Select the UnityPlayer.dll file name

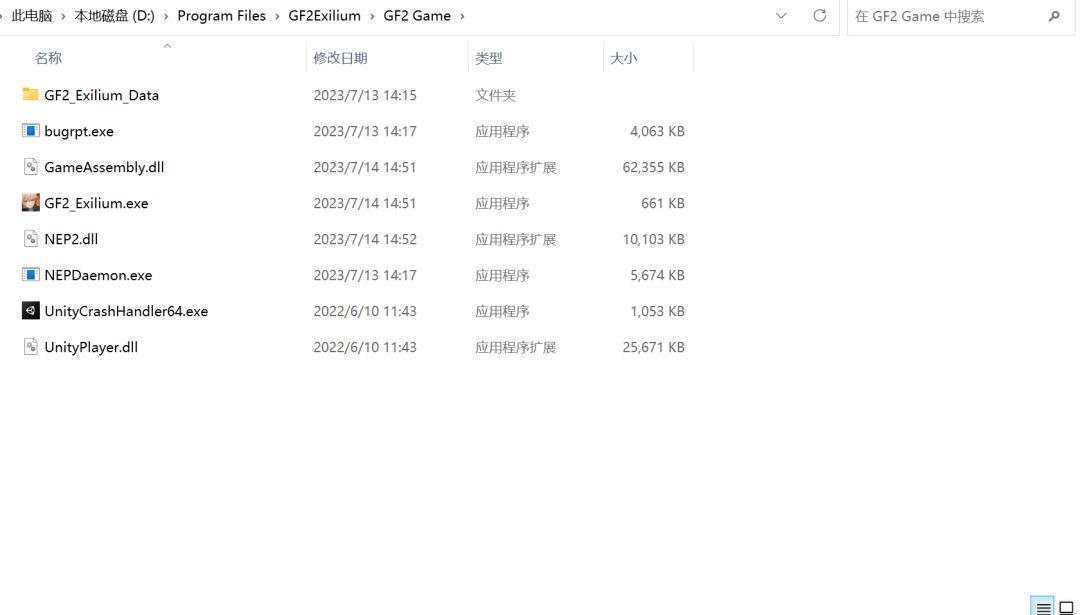tap(91, 347)
